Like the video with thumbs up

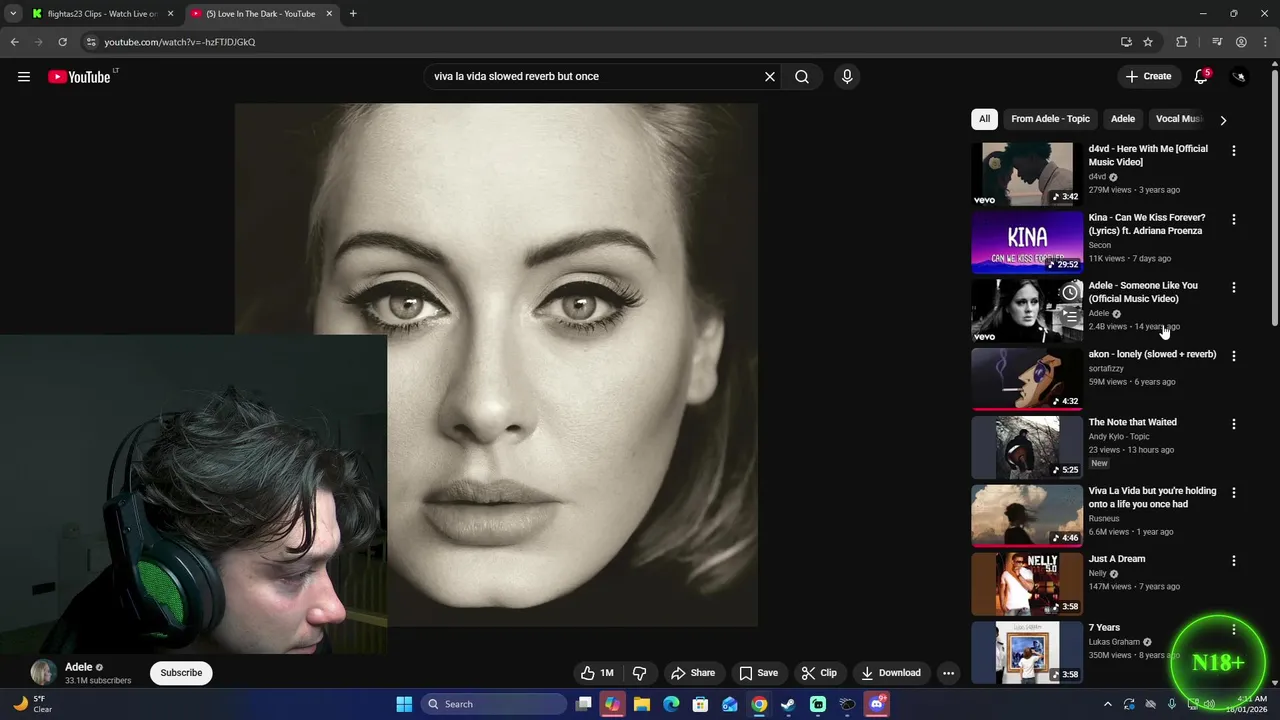tap(598, 673)
